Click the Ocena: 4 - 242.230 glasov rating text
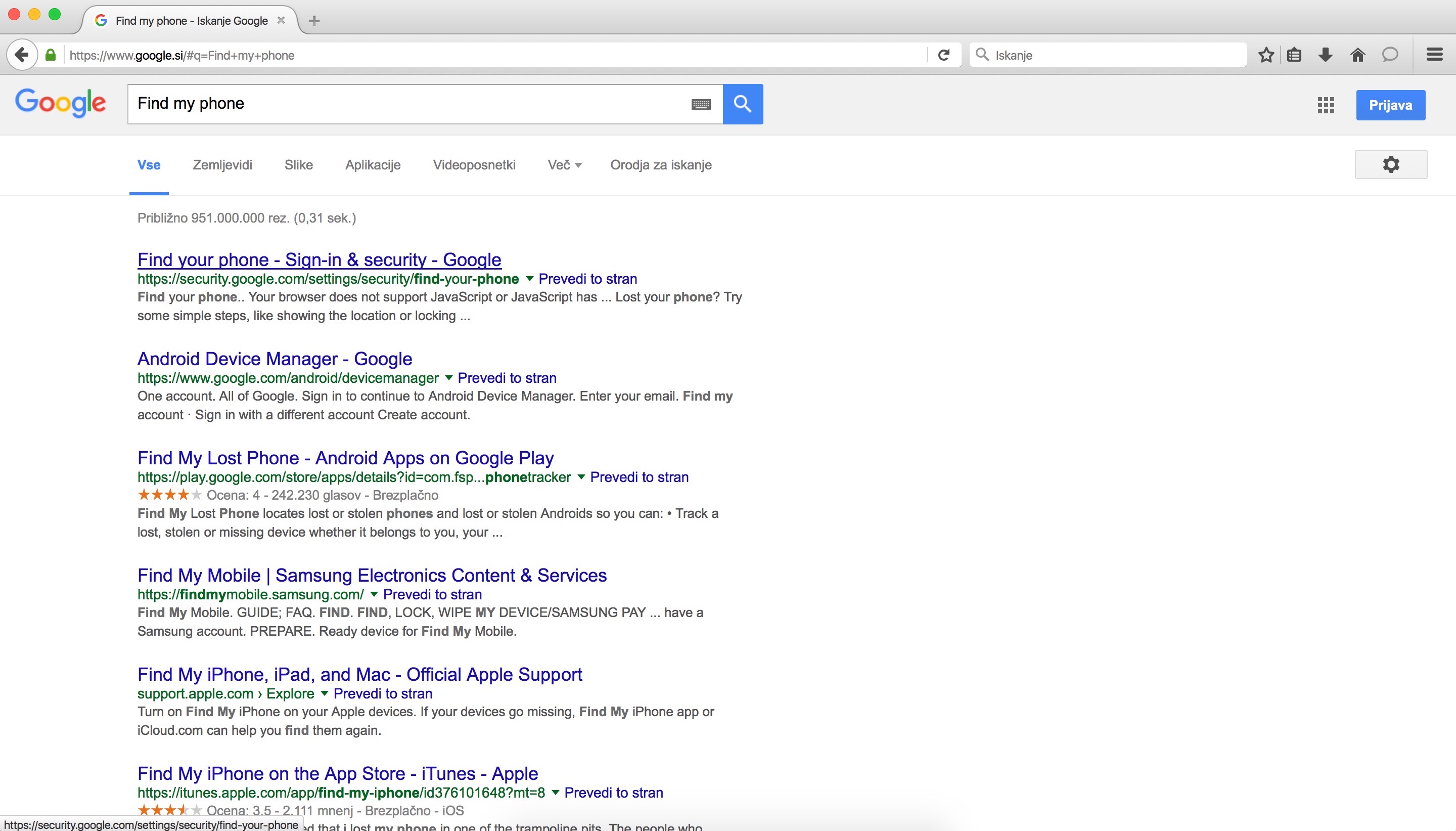1456x831 pixels. point(322,495)
